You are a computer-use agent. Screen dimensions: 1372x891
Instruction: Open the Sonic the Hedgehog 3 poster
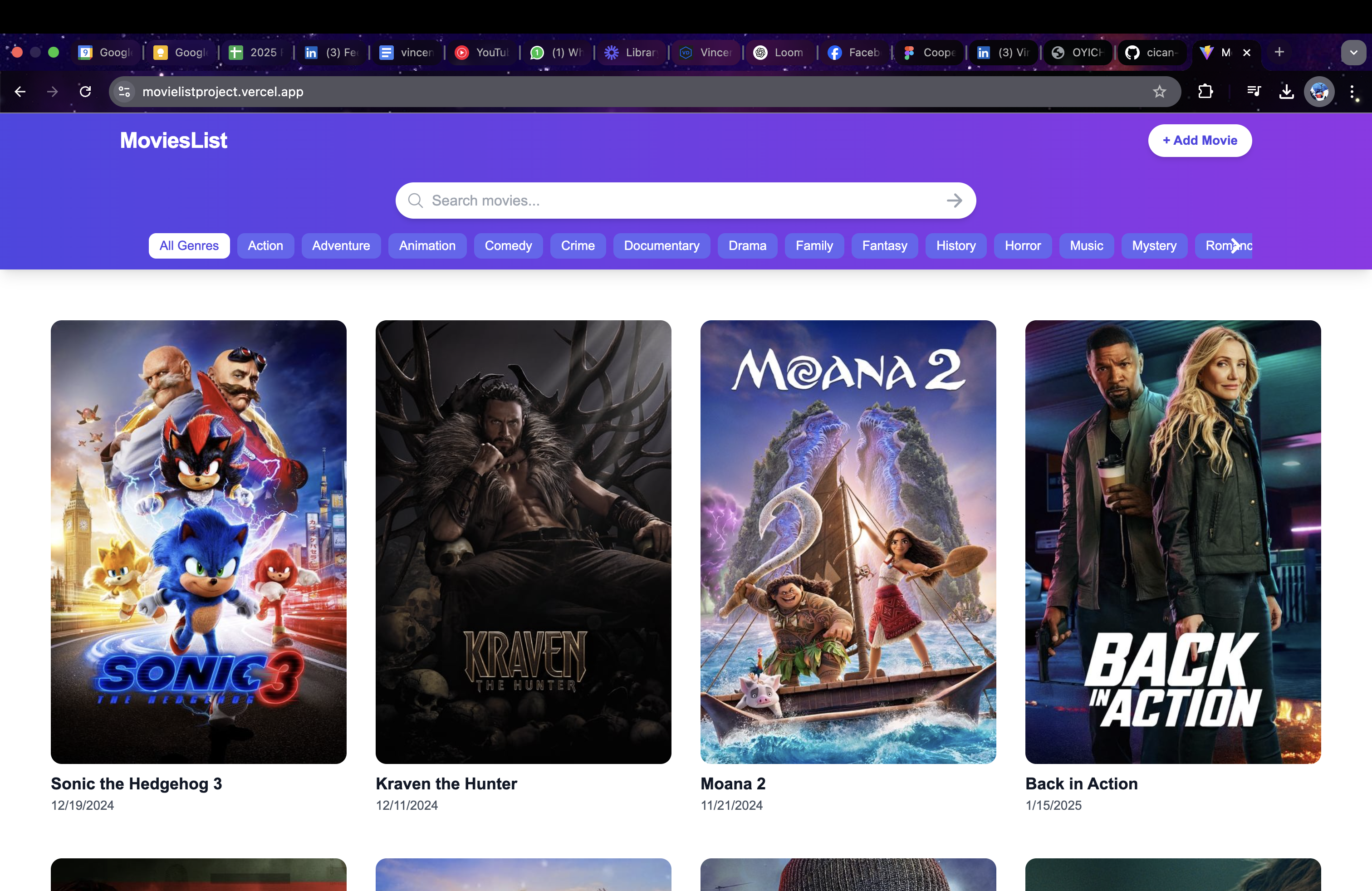198,542
